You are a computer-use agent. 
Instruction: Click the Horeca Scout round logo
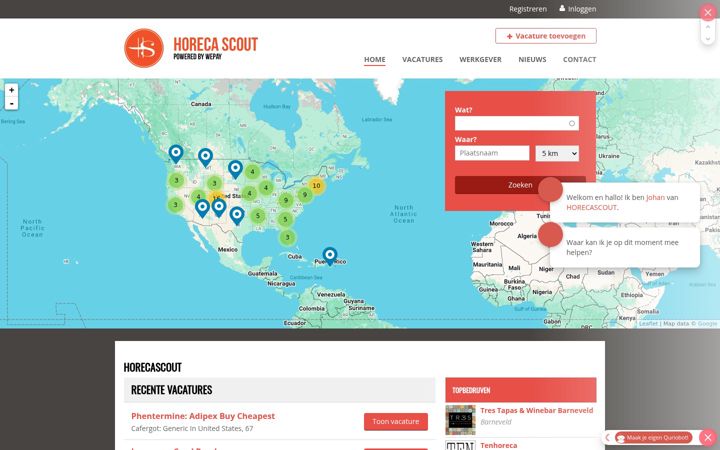tap(144, 48)
